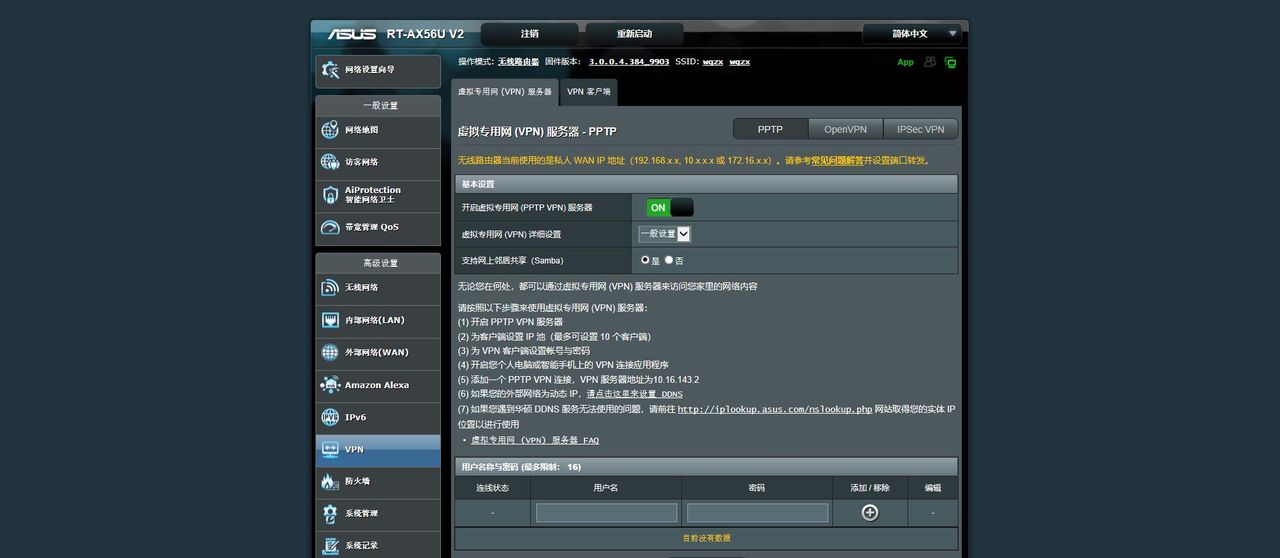Open the Amazon Alexa icon
This screenshot has height=558, width=1280.
(x=330, y=385)
